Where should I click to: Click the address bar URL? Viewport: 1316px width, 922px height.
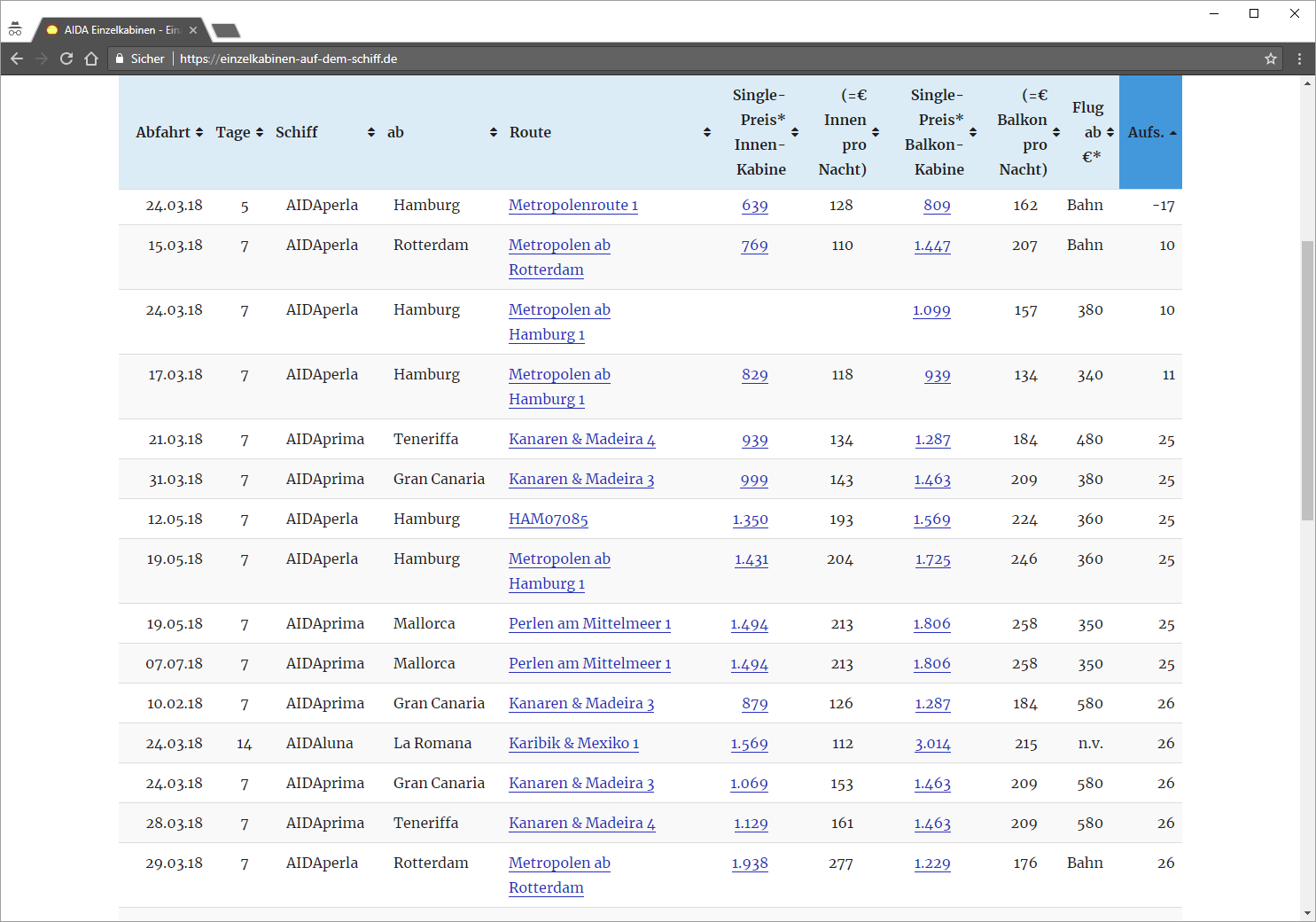tap(288, 59)
